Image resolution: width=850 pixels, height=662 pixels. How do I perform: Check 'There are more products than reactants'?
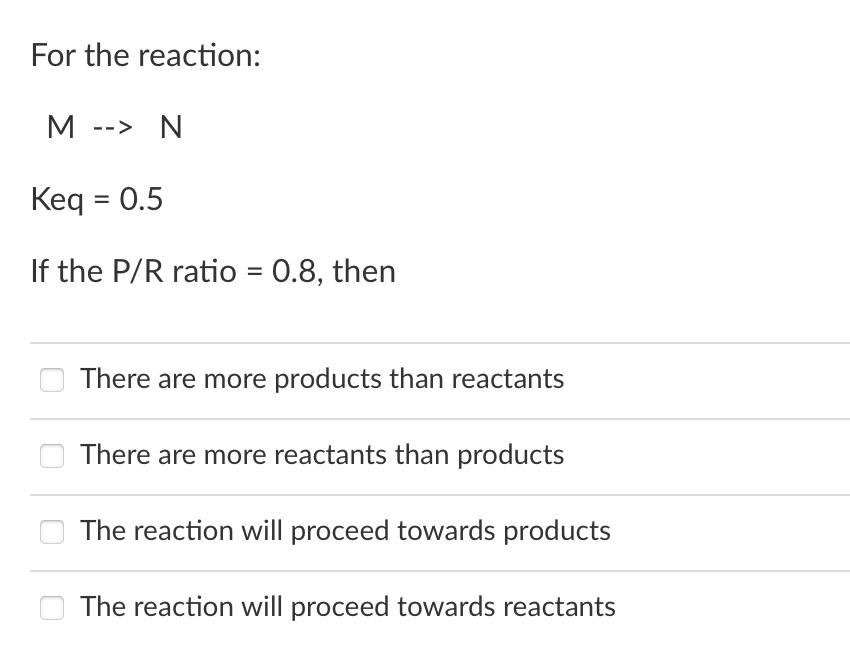click(52, 380)
